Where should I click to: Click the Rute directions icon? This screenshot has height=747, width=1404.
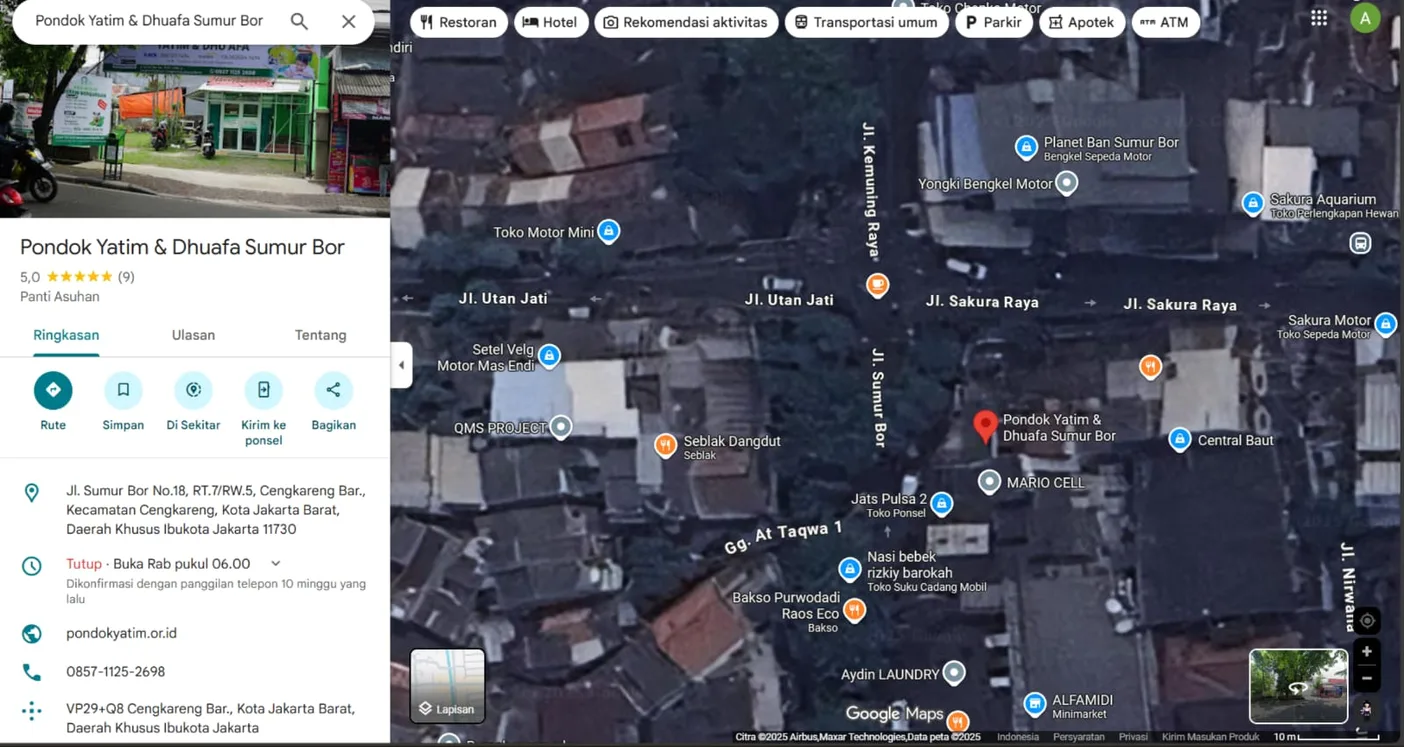pyautogui.click(x=53, y=390)
